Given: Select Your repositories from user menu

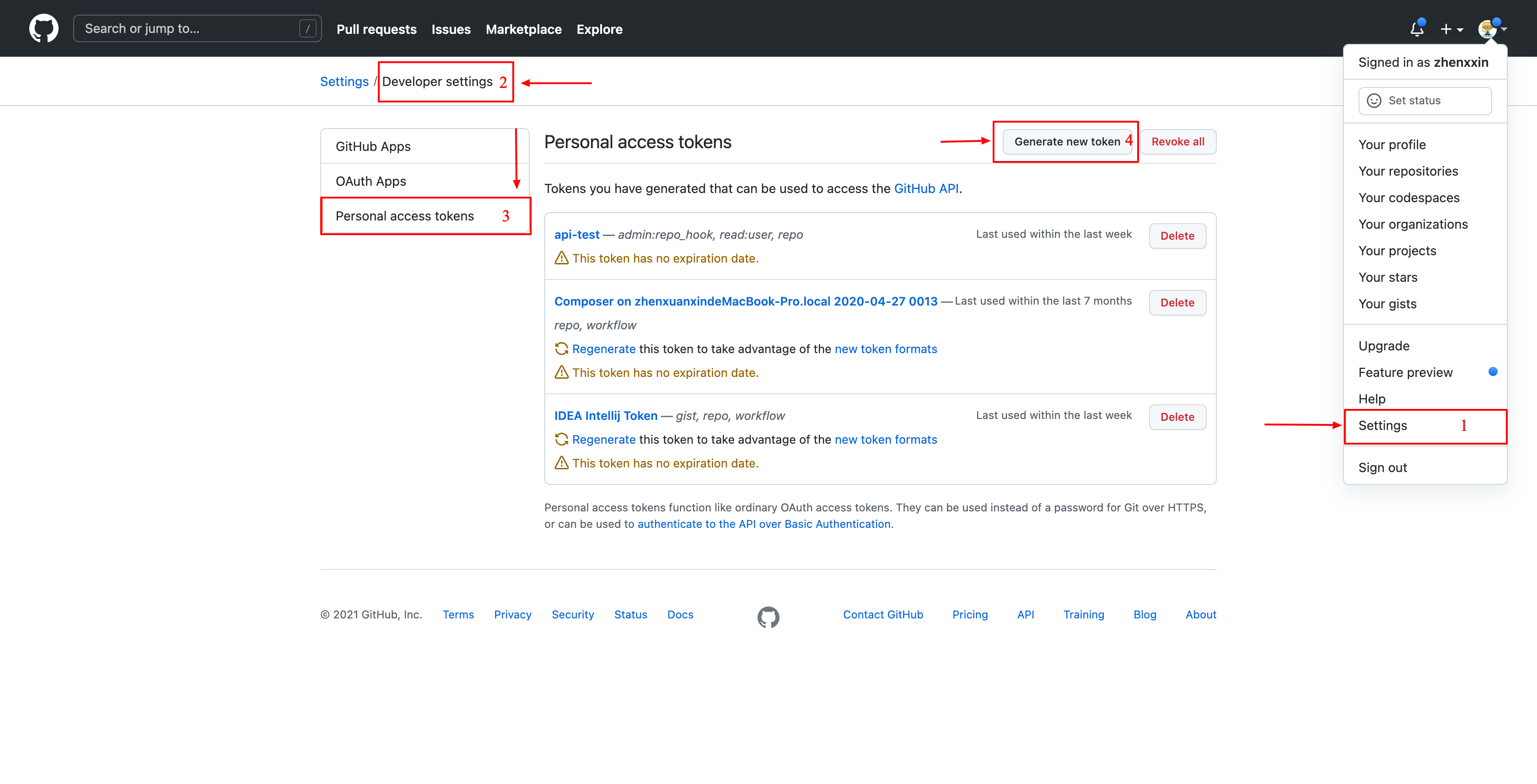Looking at the screenshot, I should point(1408,171).
